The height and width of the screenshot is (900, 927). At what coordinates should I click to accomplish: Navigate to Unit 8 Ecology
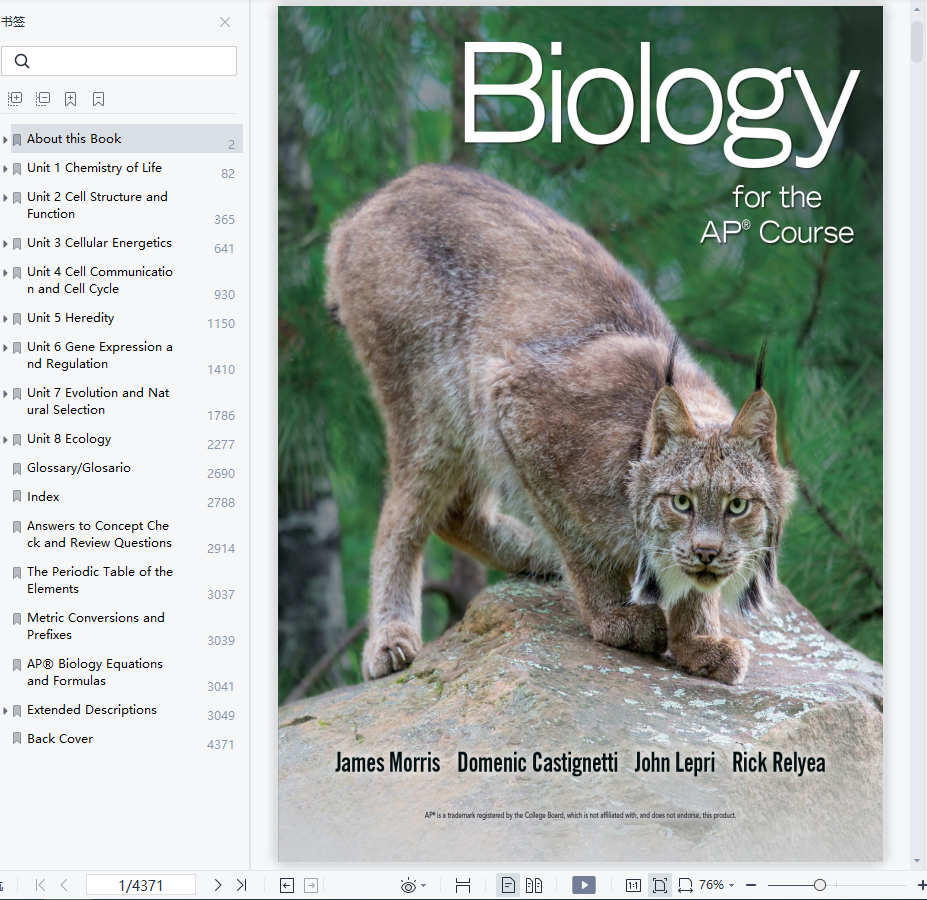tap(69, 439)
